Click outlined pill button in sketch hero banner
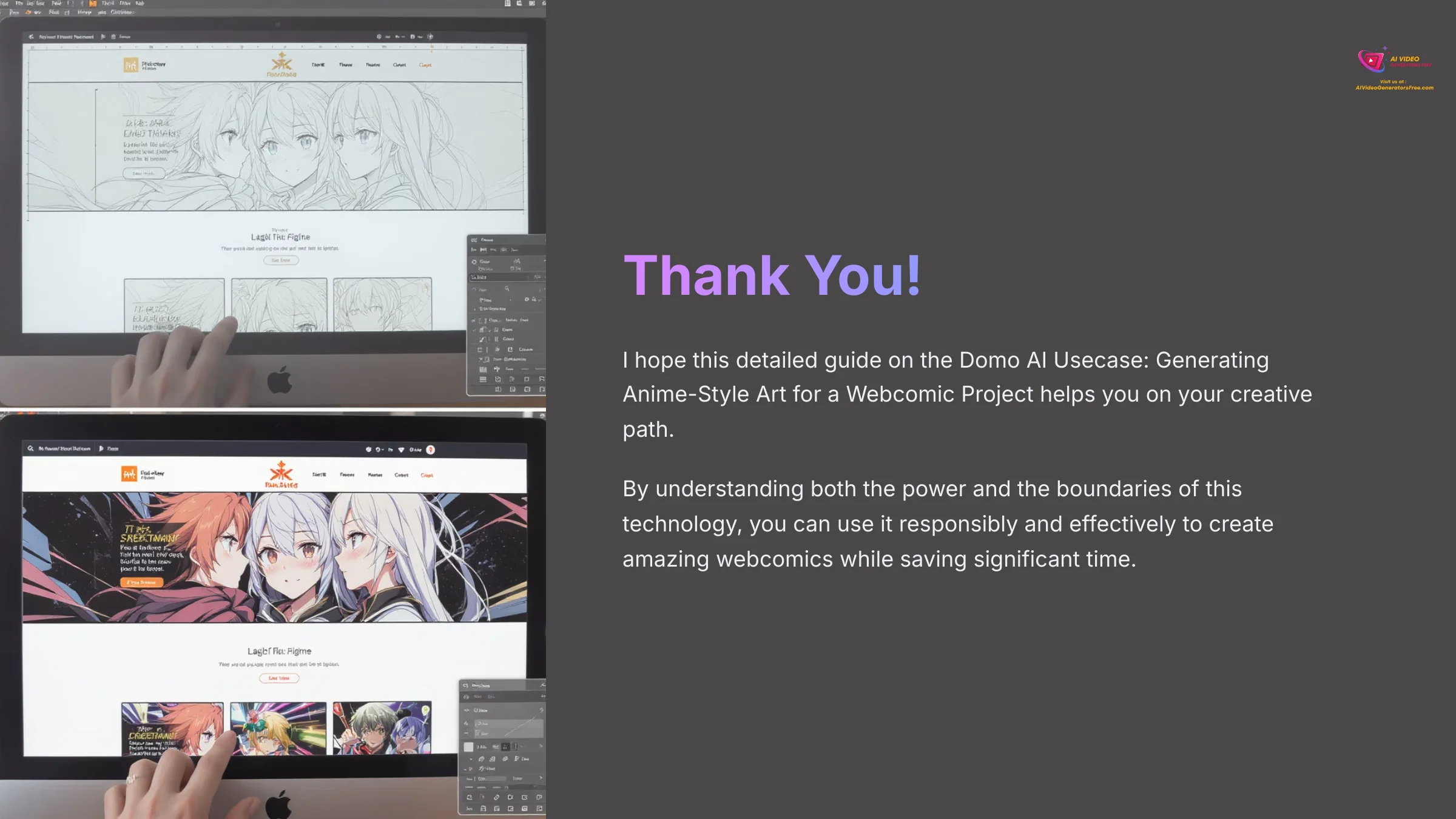This screenshot has width=1456, height=819. click(144, 174)
